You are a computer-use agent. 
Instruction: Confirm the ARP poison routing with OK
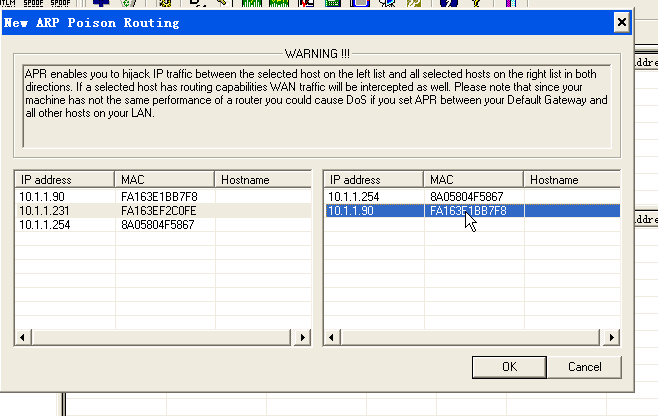click(509, 367)
